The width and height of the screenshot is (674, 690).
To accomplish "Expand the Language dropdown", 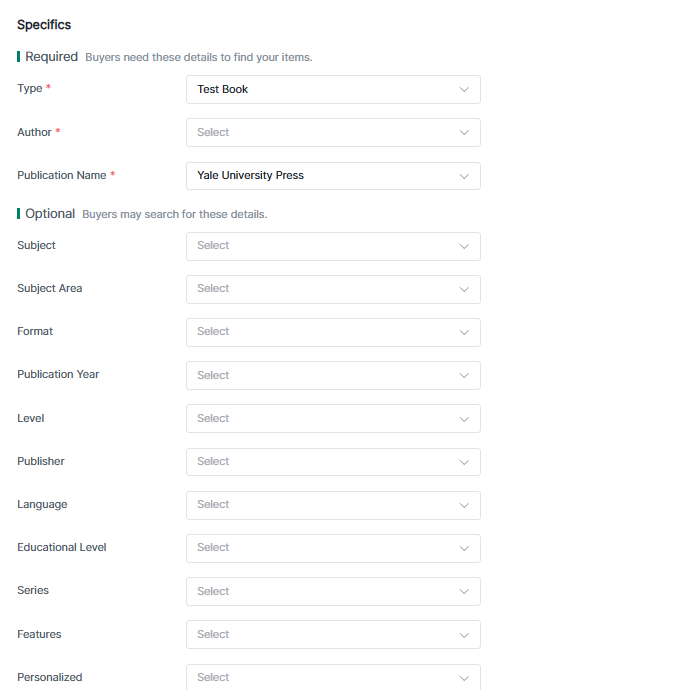I will pyautogui.click(x=332, y=505).
